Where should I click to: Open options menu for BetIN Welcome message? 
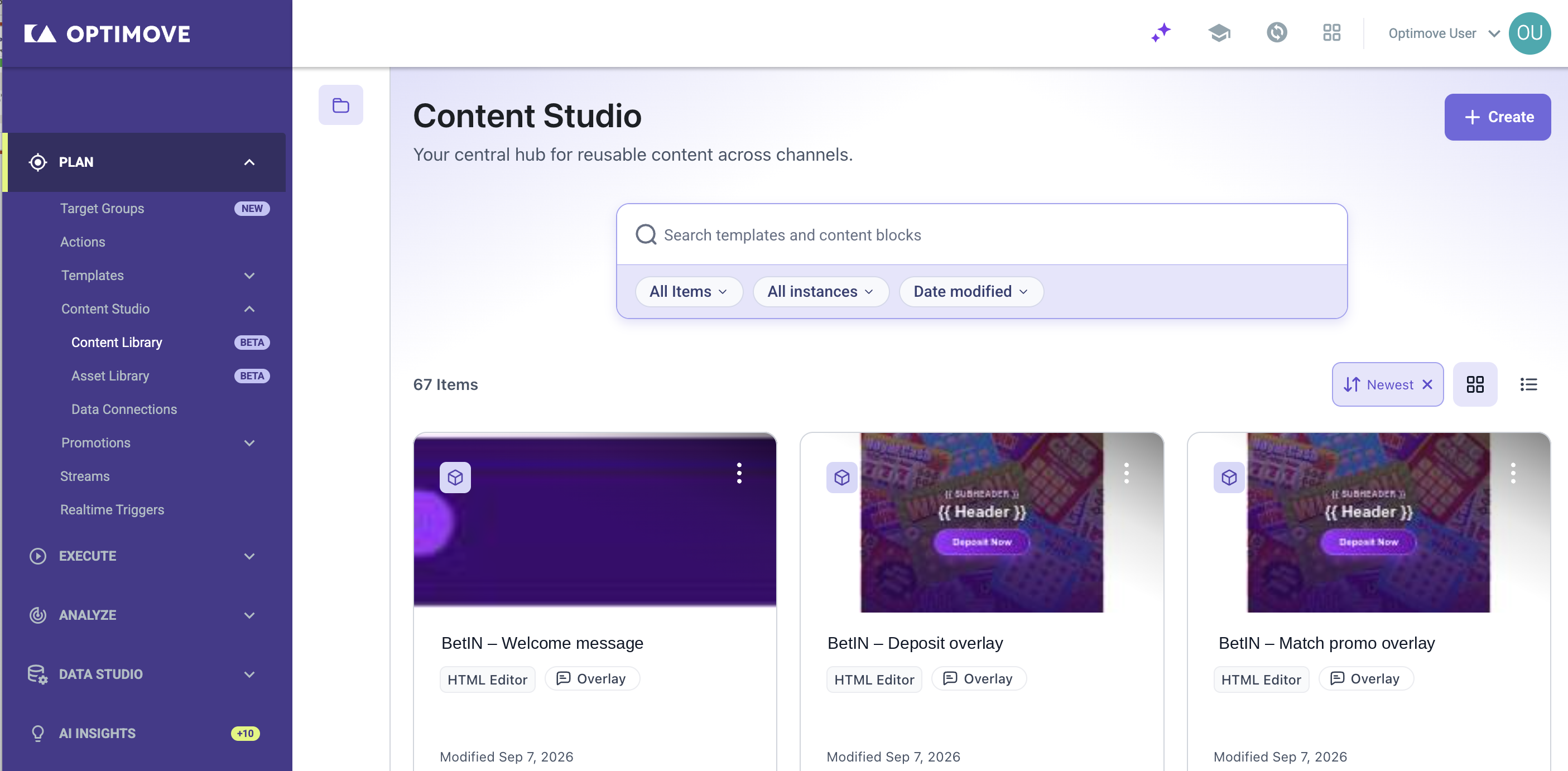[739, 473]
